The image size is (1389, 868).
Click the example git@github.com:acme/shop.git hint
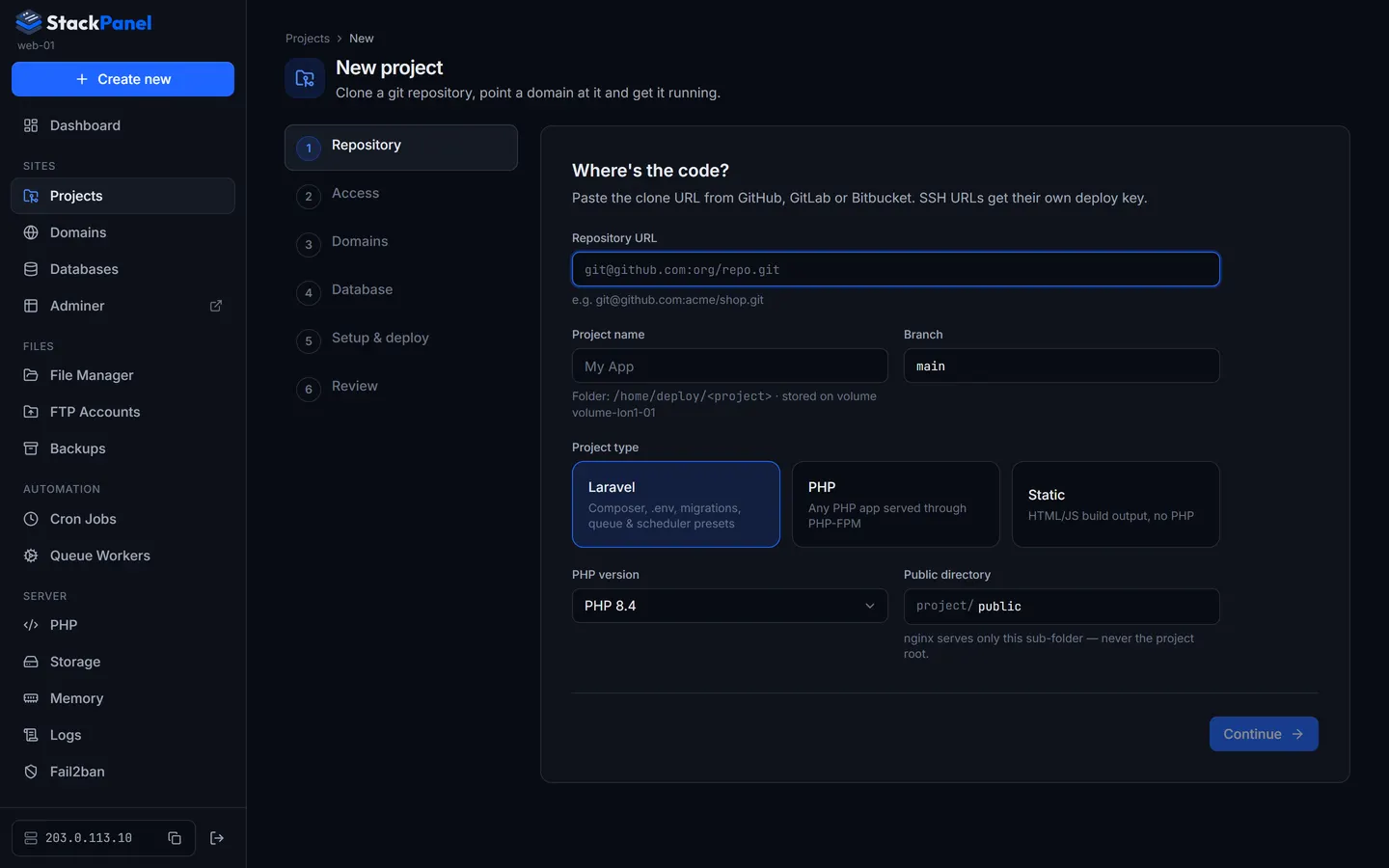pyautogui.click(x=667, y=300)
